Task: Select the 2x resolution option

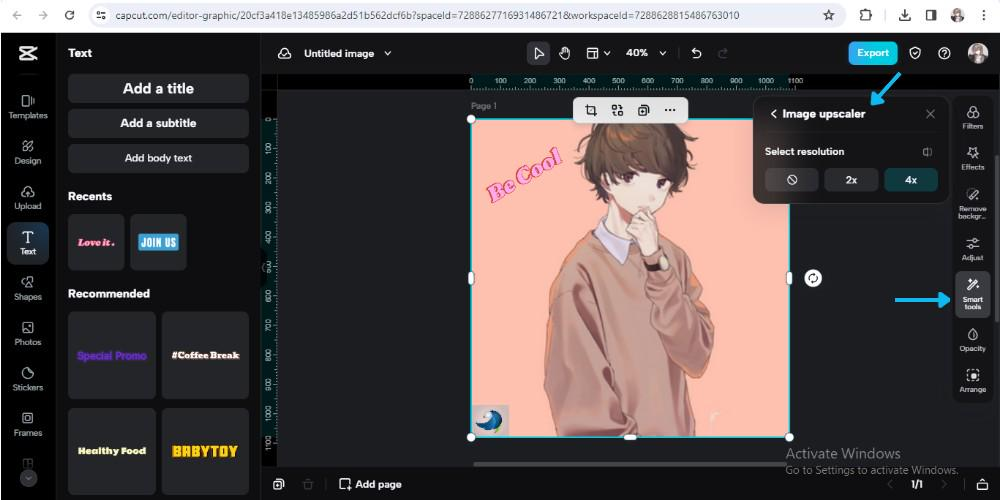Action: 851,180
